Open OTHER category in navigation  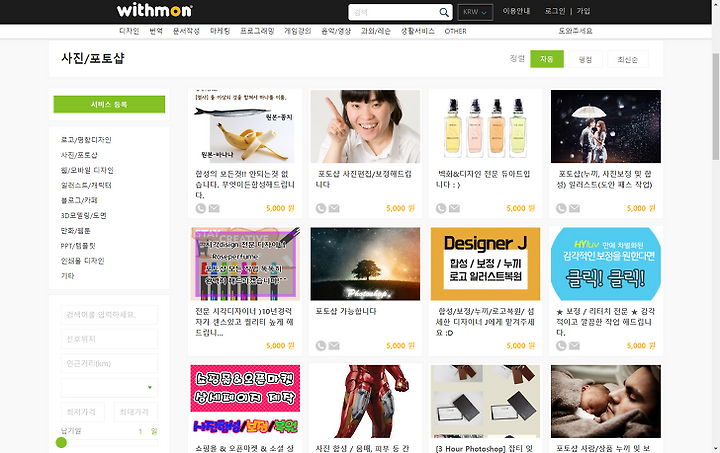(455, 31)
